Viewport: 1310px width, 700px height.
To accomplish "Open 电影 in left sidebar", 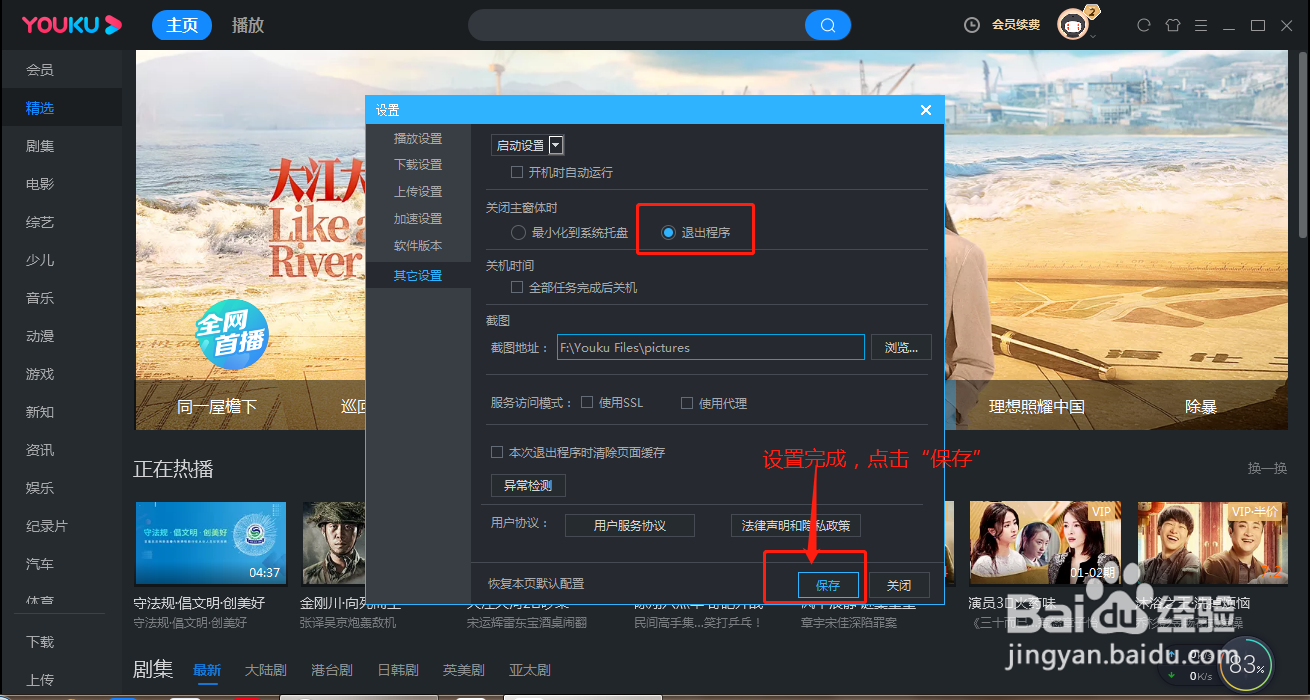I will click(40, 184).
